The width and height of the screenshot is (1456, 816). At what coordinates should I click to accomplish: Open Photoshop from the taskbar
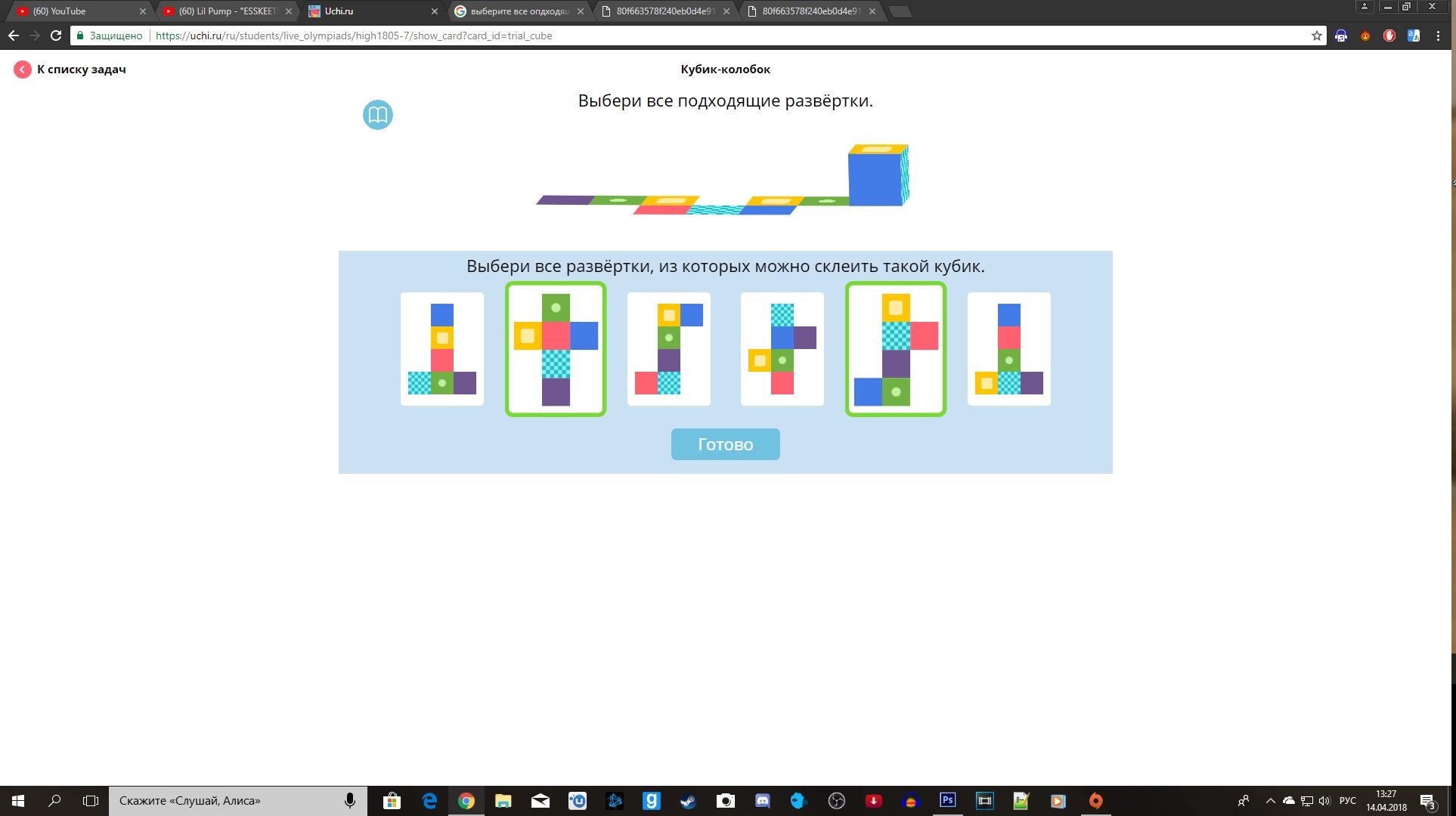(947, 801)
